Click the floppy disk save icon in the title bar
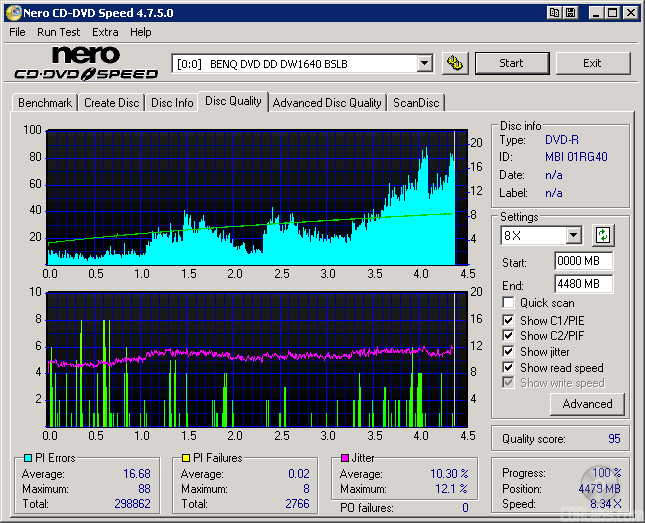 click(570, 12)
